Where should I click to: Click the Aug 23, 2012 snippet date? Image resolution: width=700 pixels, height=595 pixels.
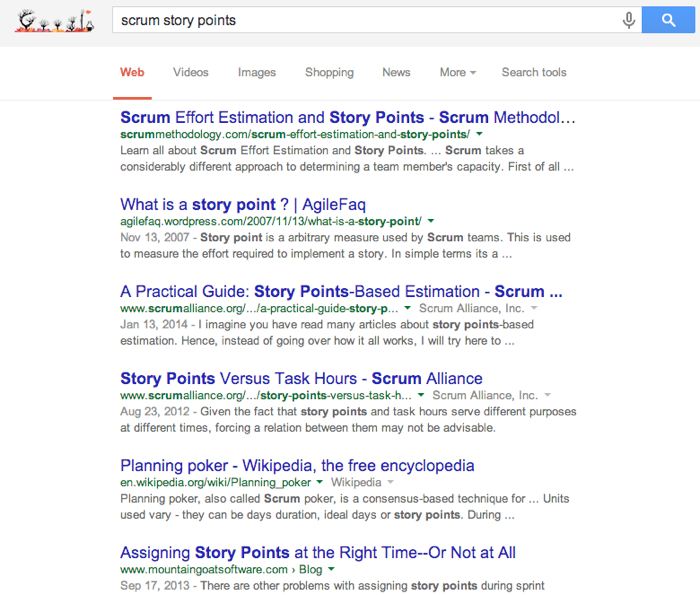(x=155, y=412)
